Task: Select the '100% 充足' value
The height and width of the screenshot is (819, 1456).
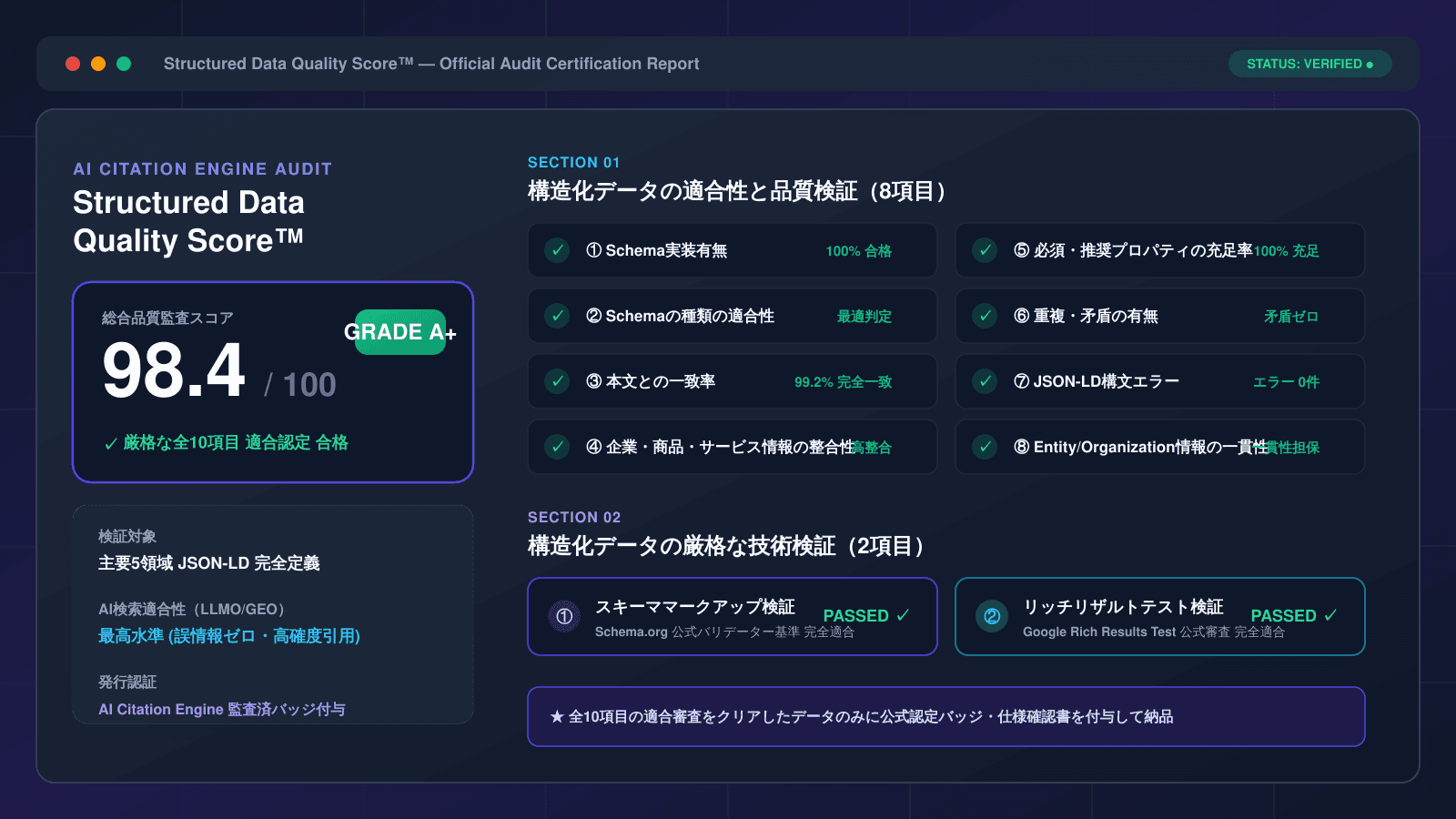Action: click(1286, 251)
